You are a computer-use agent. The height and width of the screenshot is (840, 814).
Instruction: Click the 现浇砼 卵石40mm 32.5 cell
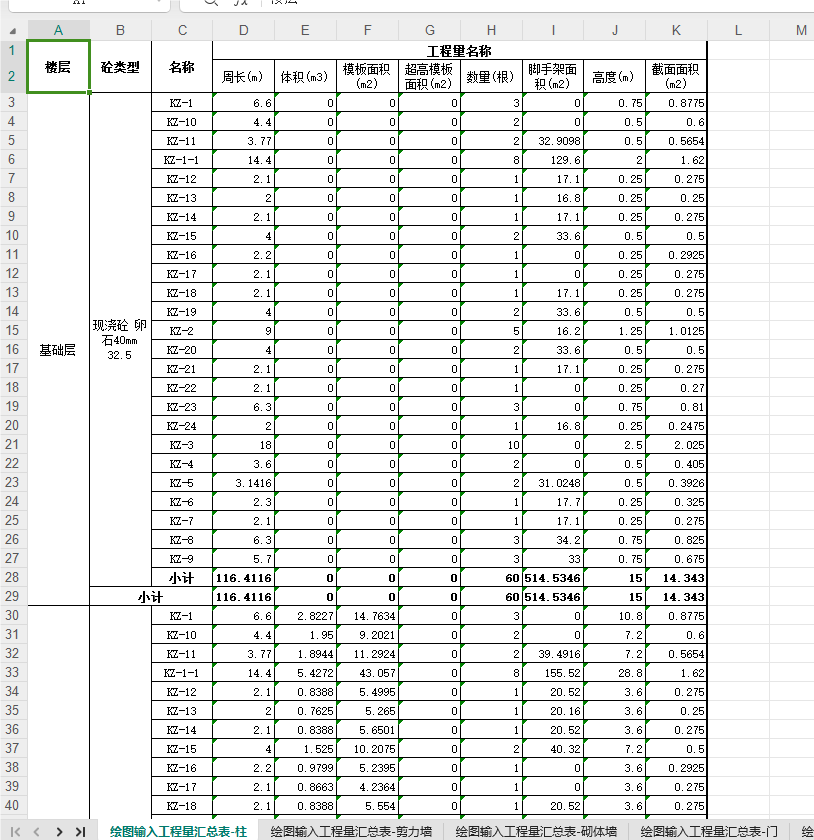[120, 340]
